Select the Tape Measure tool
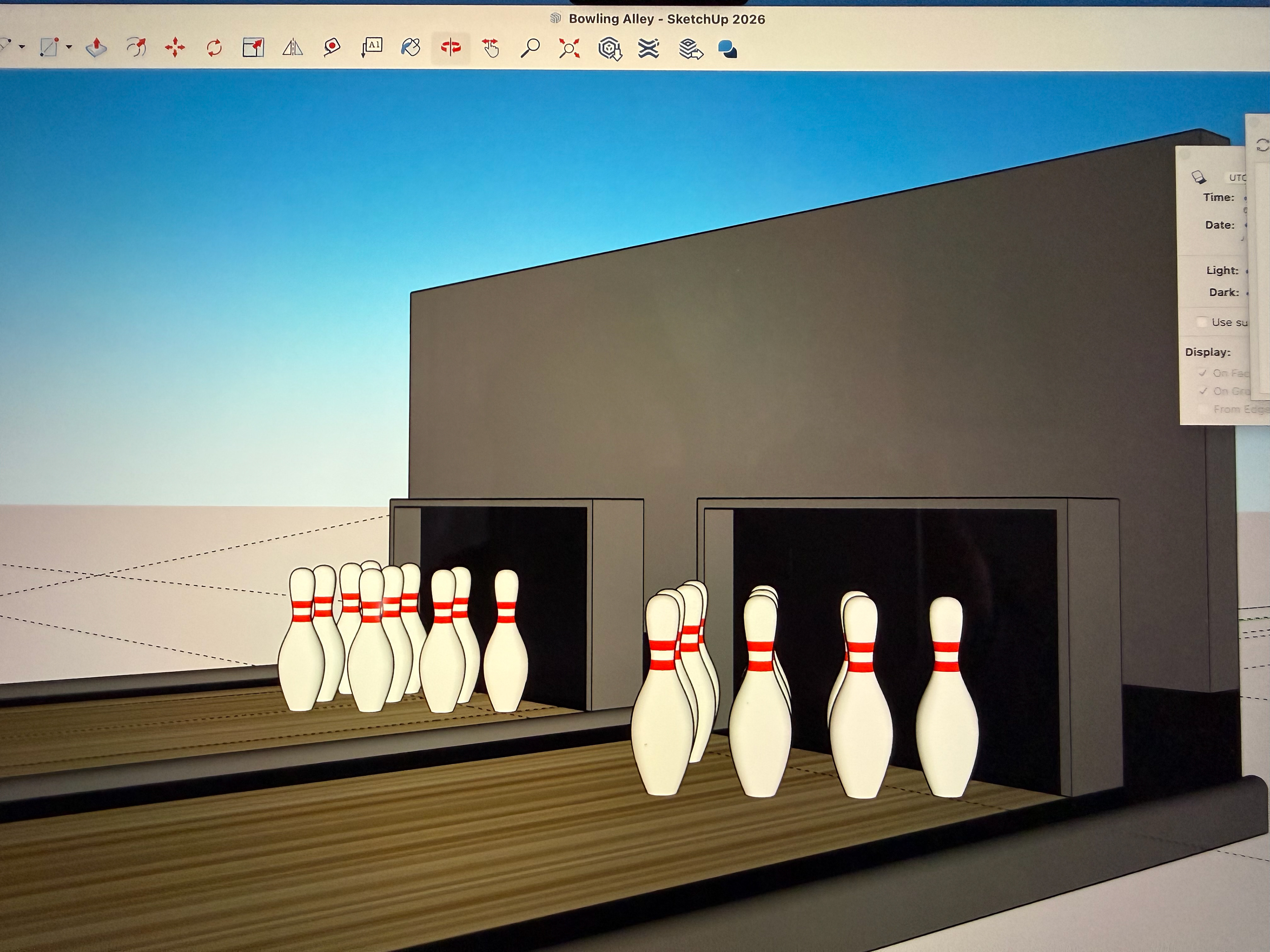 332,48
